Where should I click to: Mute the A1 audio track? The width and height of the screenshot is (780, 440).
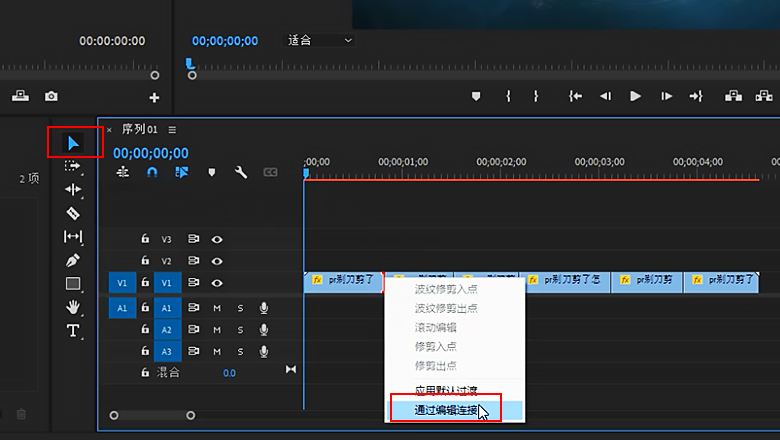217,308
